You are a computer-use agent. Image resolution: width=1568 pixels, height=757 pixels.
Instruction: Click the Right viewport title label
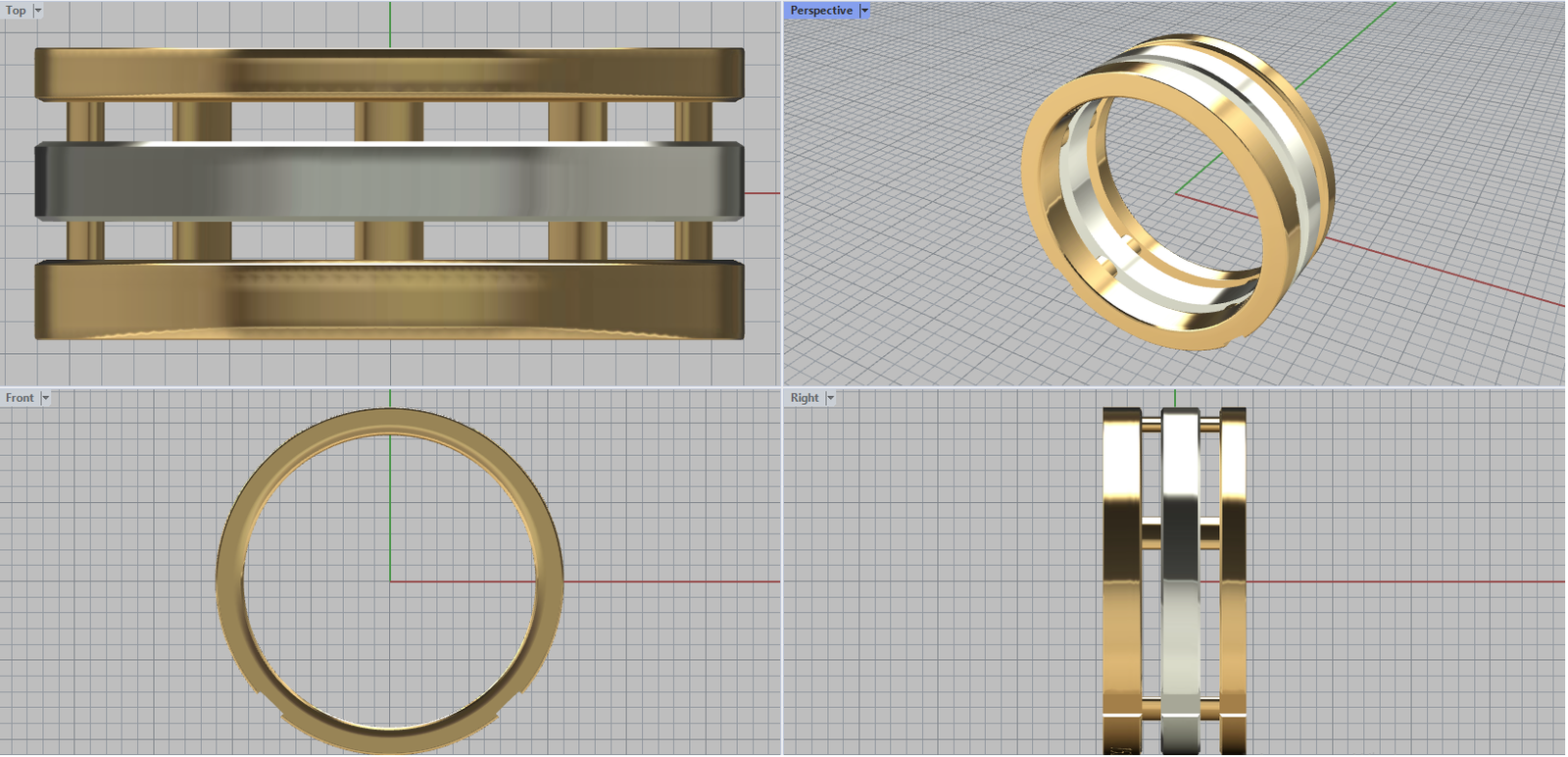point(804,398)
